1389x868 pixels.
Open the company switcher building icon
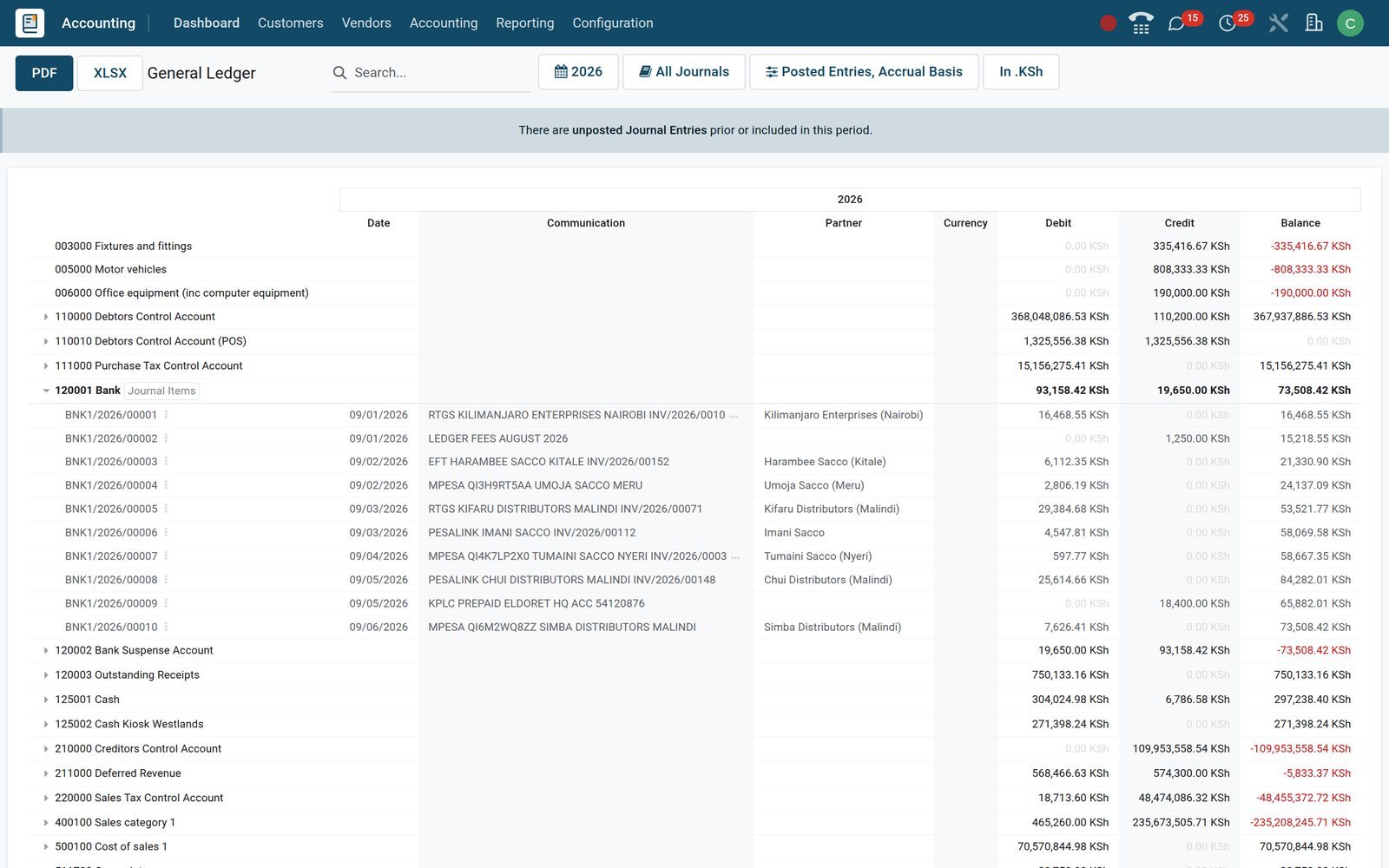1314,23
